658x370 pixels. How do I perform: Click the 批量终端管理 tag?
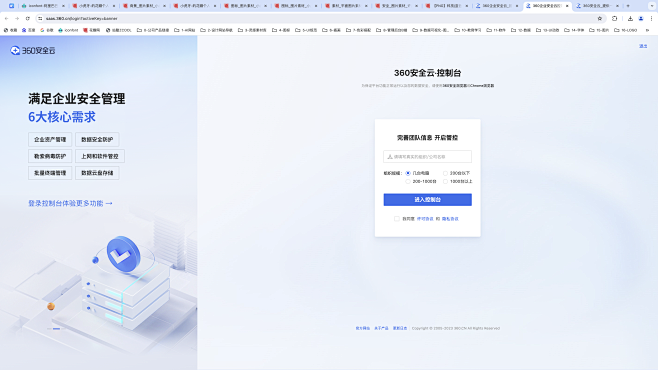click(x=50, y=173)
